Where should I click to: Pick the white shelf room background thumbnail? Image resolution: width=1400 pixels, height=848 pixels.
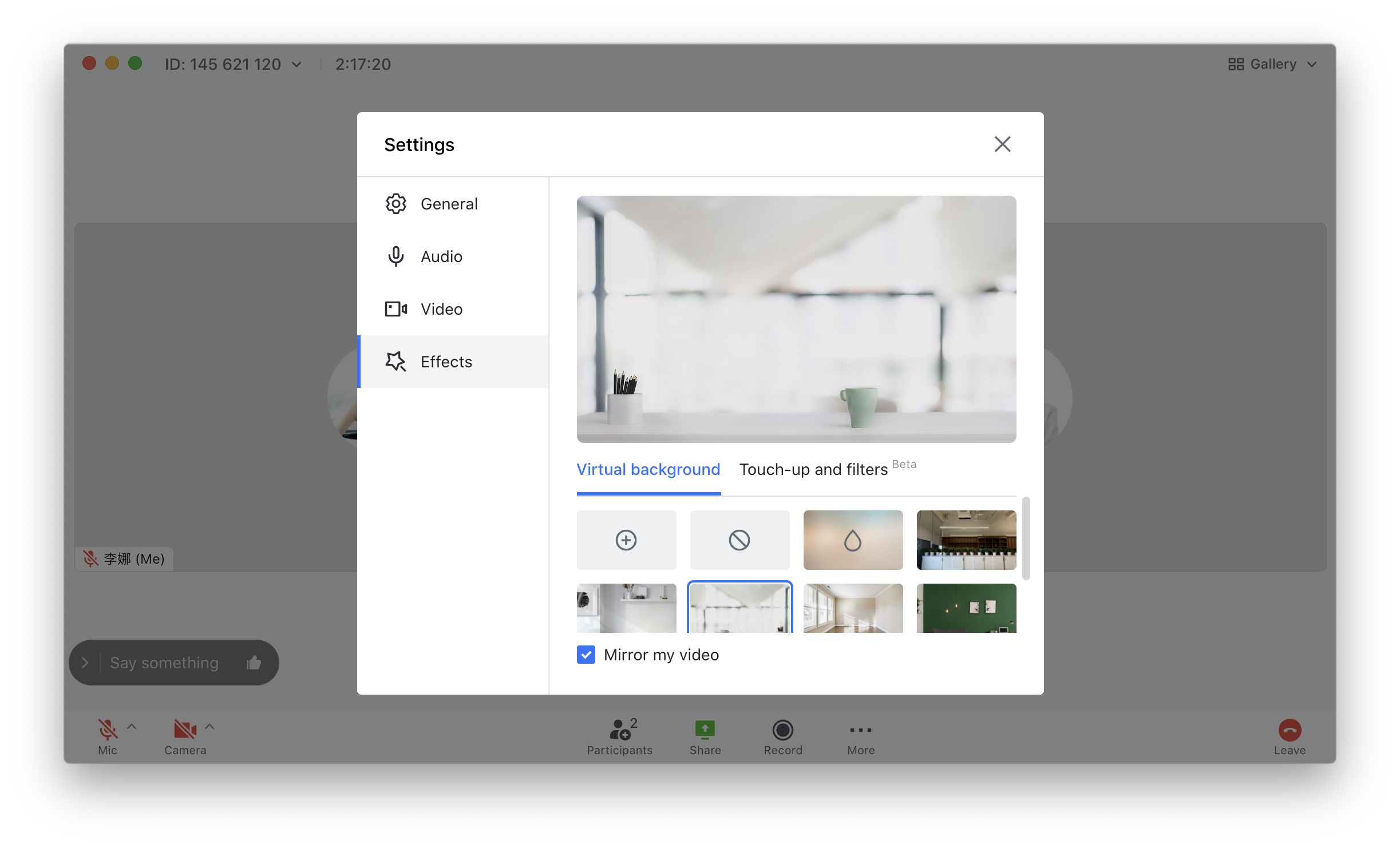(626, 608)
